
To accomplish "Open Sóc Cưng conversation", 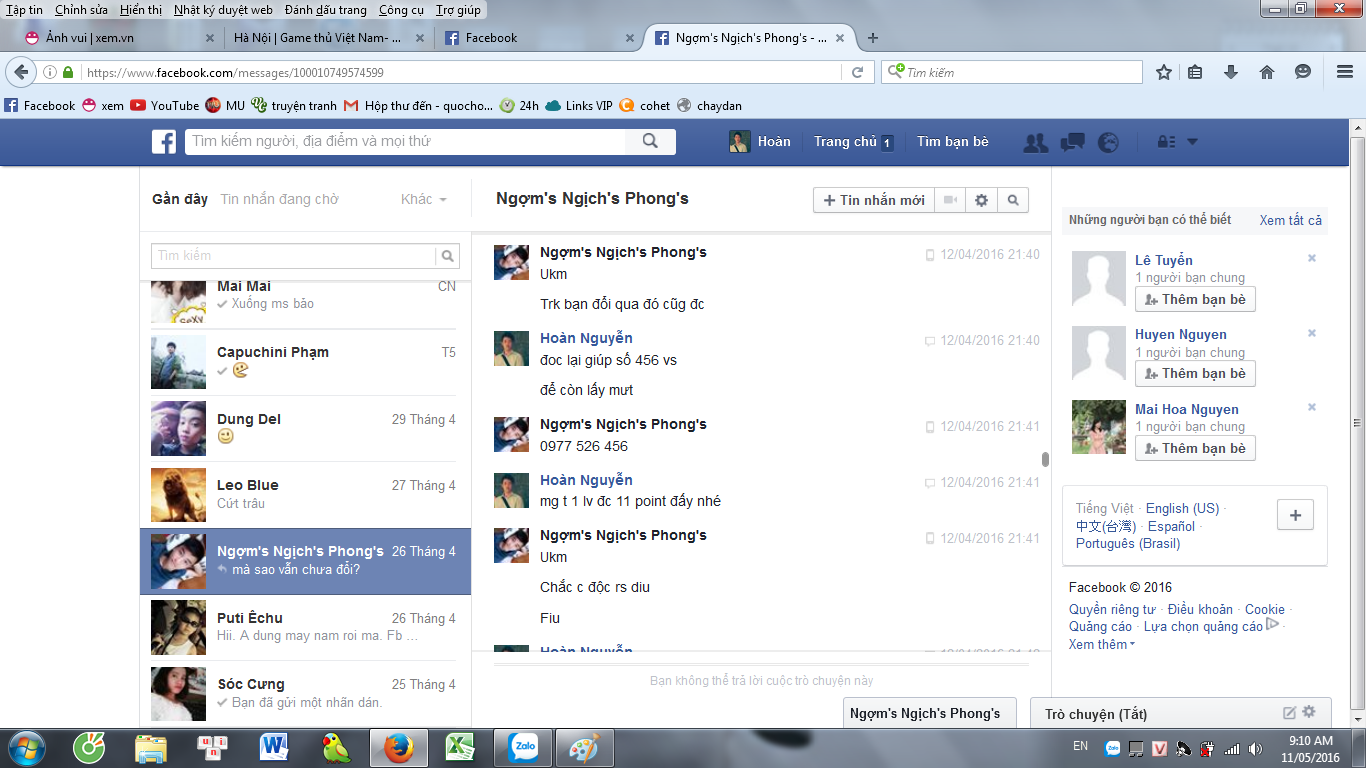I will pos(305,694).
